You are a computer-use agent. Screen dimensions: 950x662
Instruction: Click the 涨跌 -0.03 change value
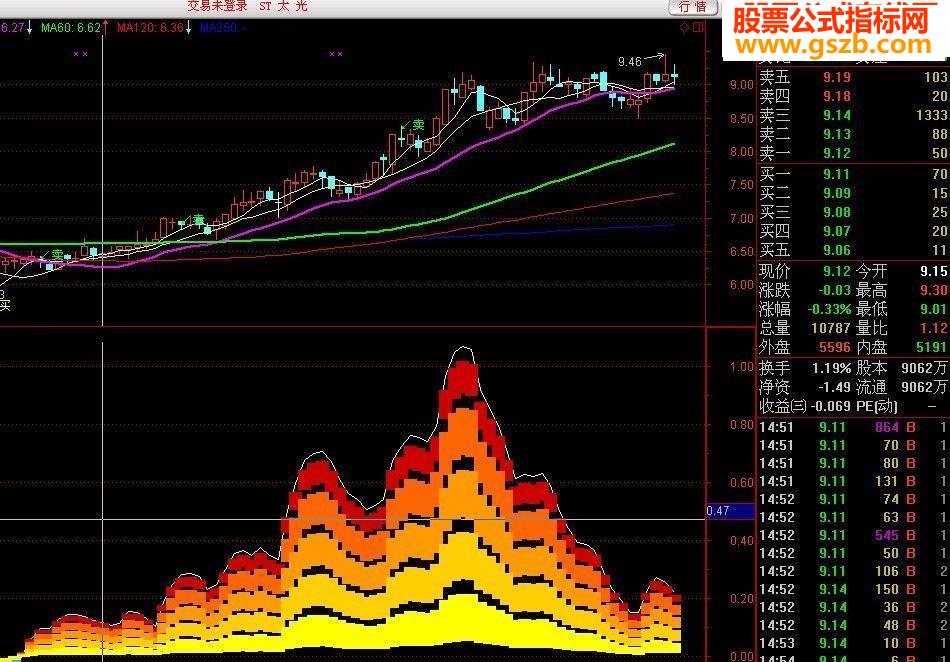(x=834, y=290)
